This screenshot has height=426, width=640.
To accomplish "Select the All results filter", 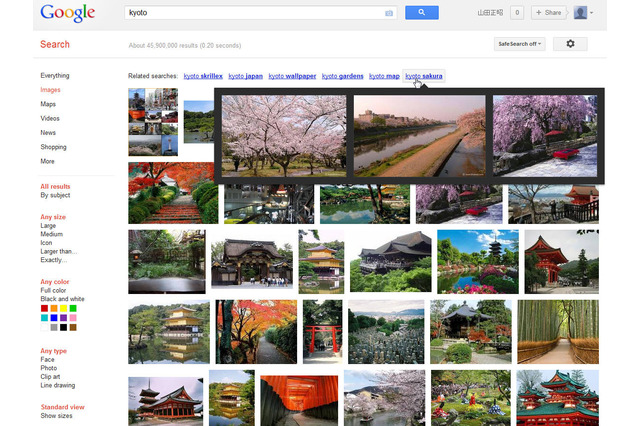I will [x=55, y=186].
